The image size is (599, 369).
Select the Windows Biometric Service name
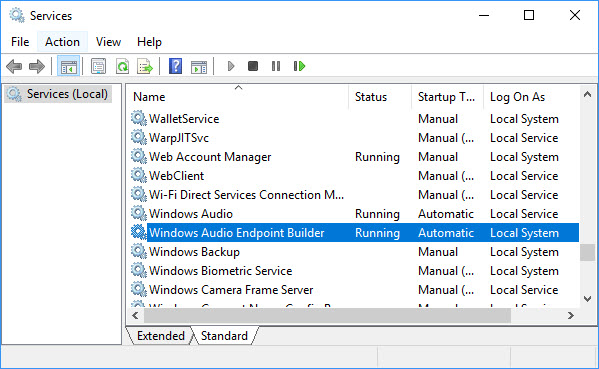220,271
